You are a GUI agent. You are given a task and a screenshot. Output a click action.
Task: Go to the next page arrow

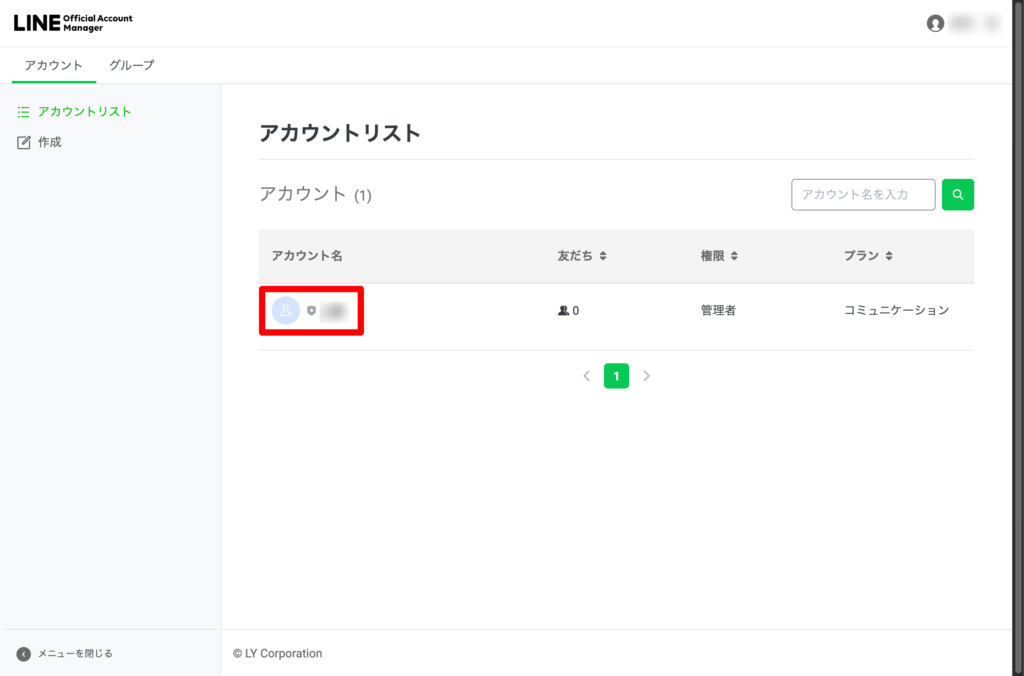click(x=647, y=376)
